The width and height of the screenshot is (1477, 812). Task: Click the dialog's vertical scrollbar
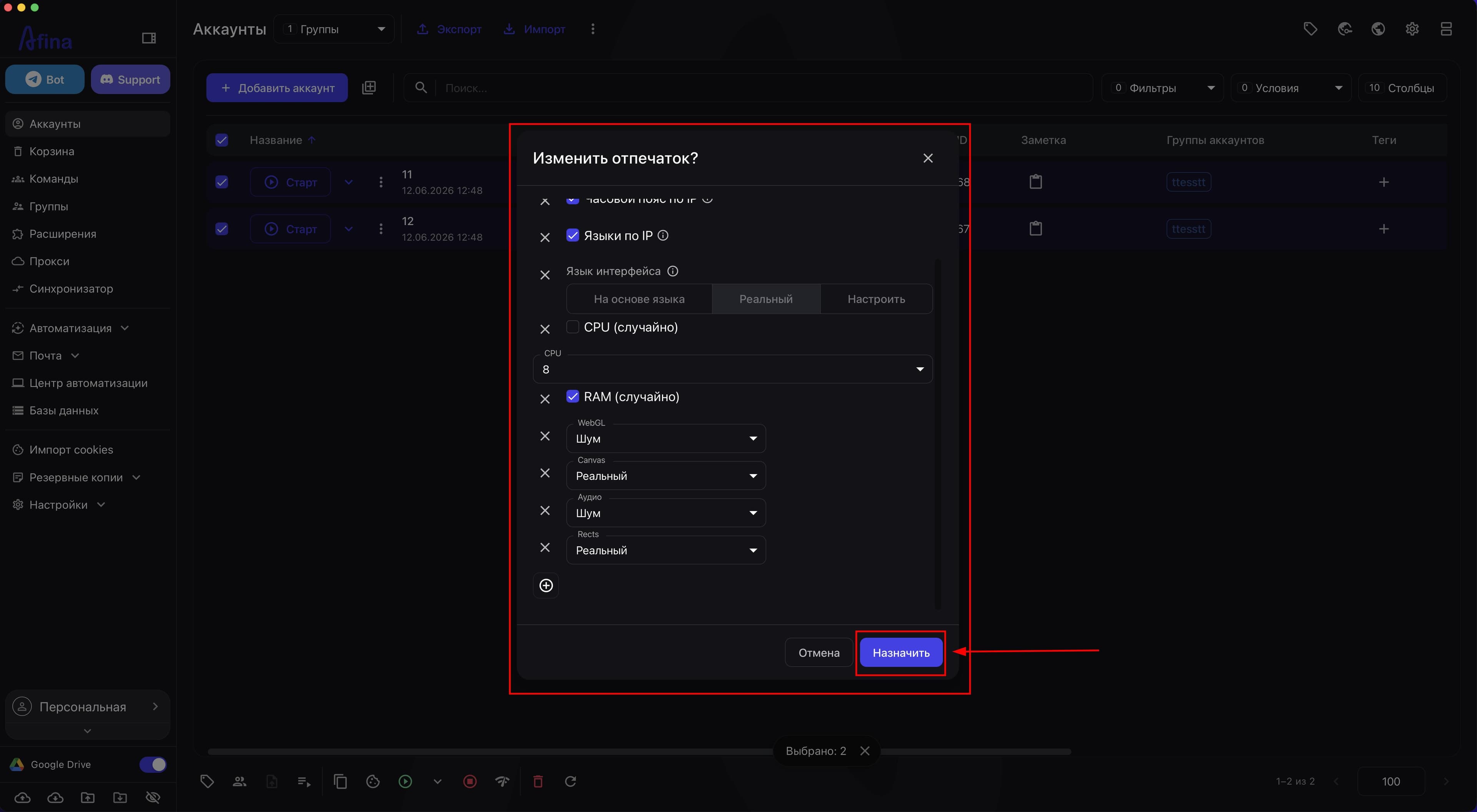[x=937, y=434]
